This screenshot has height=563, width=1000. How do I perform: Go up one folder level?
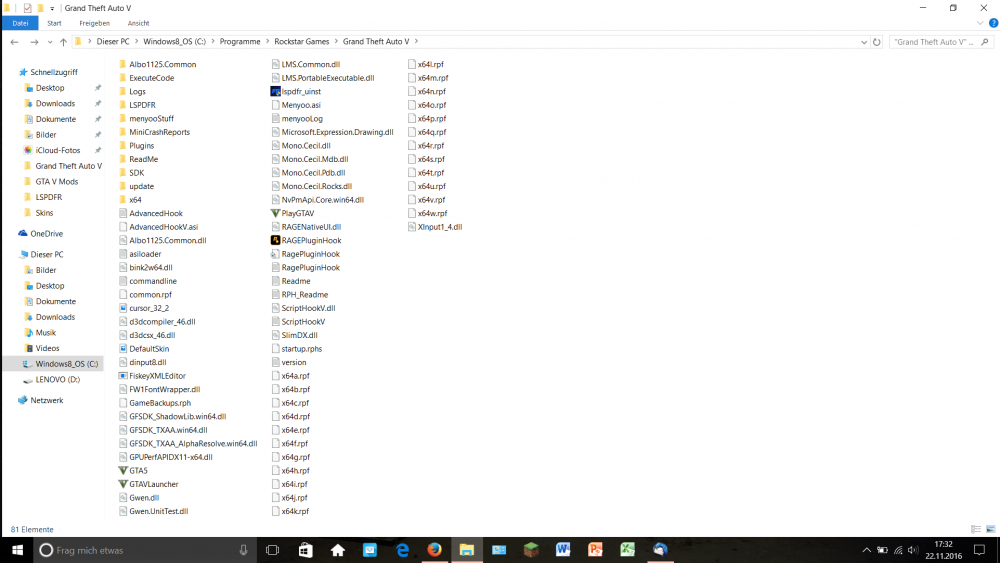pos(63,42)
